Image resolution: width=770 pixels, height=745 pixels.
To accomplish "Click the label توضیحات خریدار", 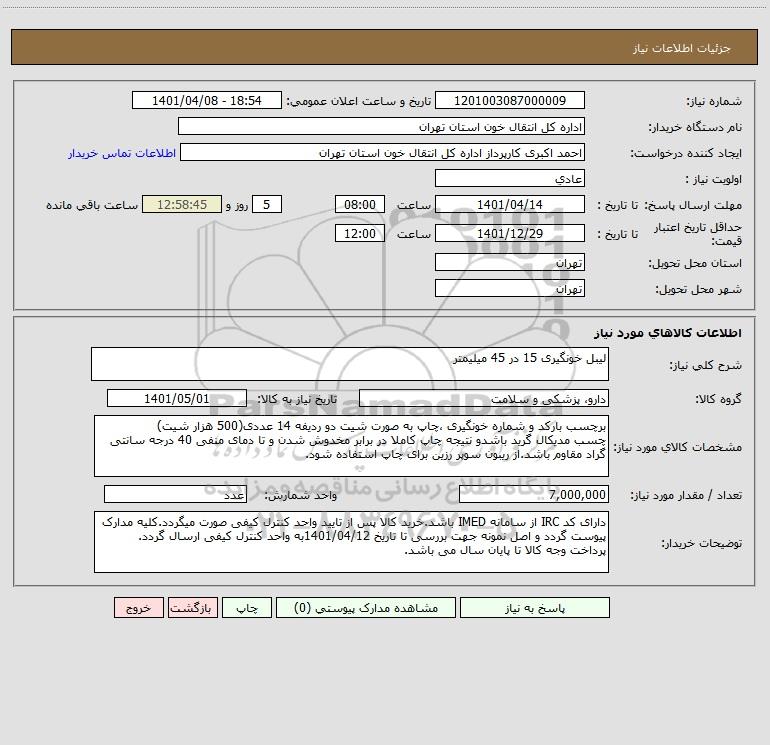I will [x=702, y=543].
